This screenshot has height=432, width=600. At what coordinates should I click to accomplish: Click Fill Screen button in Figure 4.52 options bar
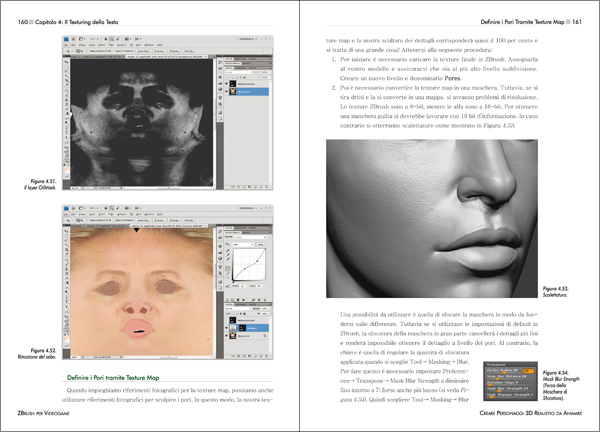[x=174, y=220]
